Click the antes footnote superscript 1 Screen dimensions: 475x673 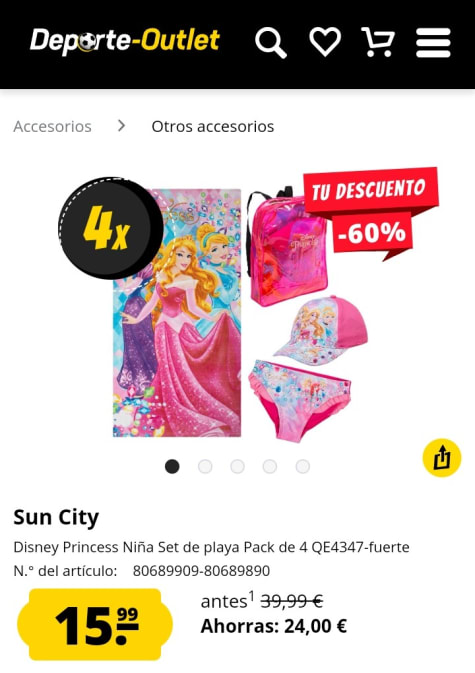pos(252,596)
